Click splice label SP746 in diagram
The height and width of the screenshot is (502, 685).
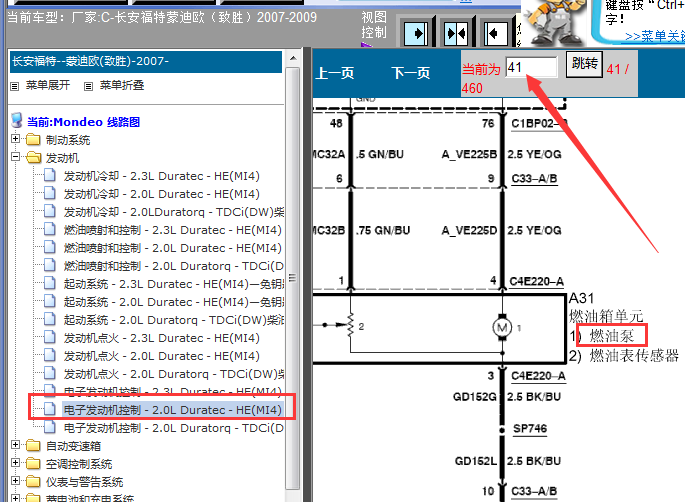point(530,429)
